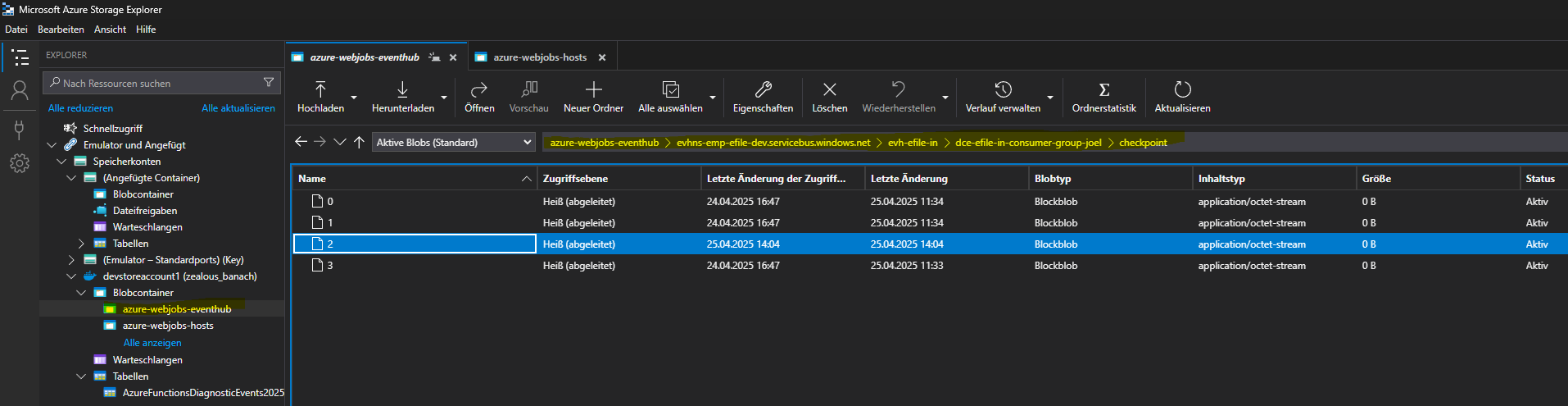Open the Aktive Blobs (Standard) dropdown
The height and width of the screenshot is (406, 1568).
pos(454,142)
